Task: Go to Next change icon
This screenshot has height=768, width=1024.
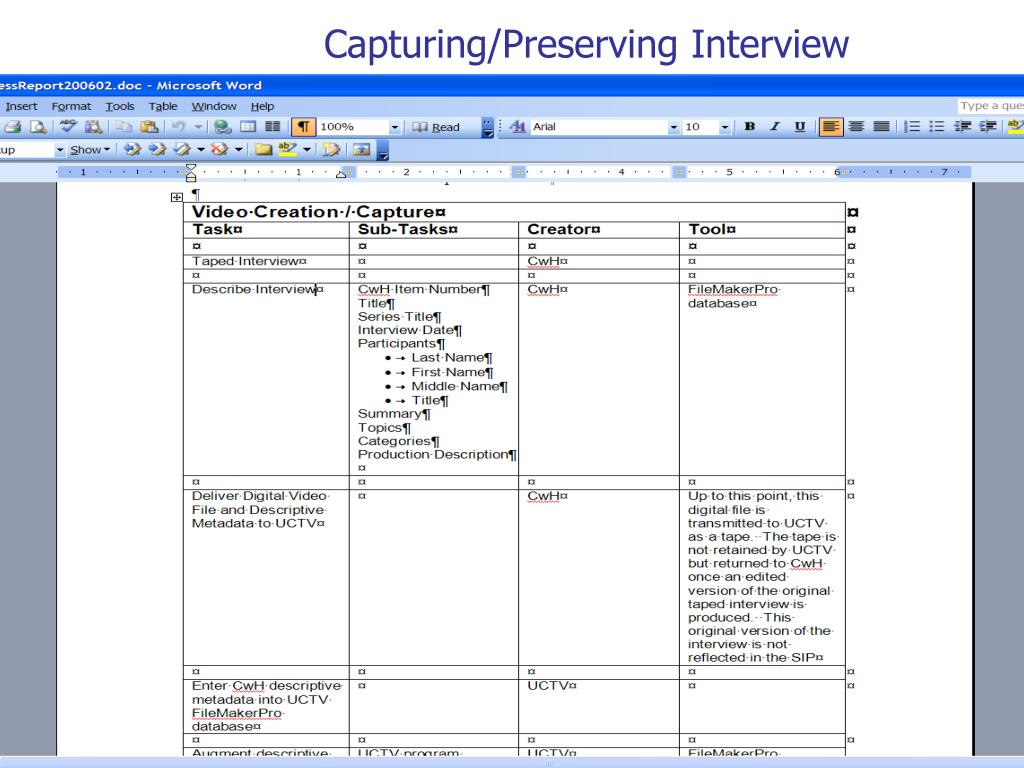Action: click(x=157, y=150)
